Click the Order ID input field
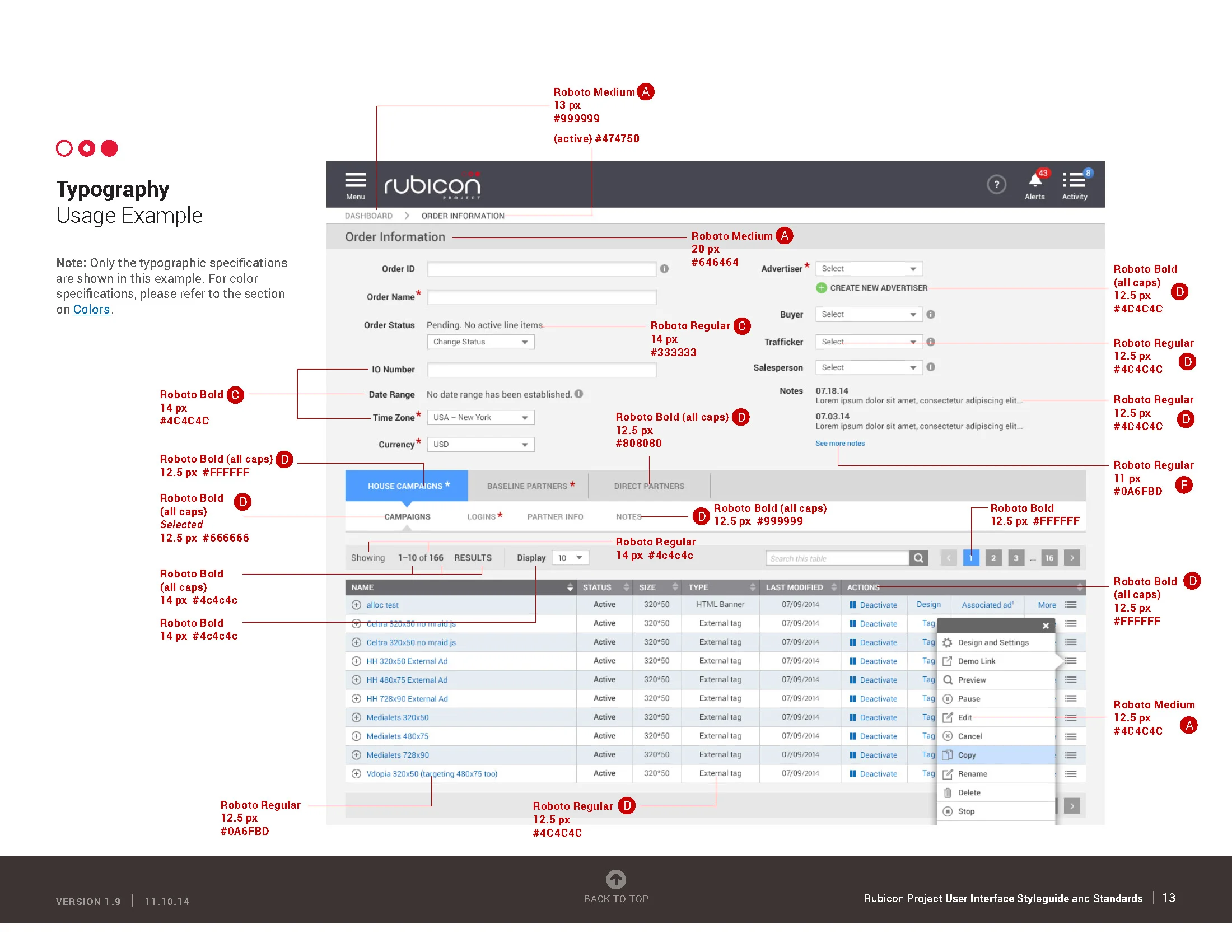1232x952 pixels. coord(542,269)
